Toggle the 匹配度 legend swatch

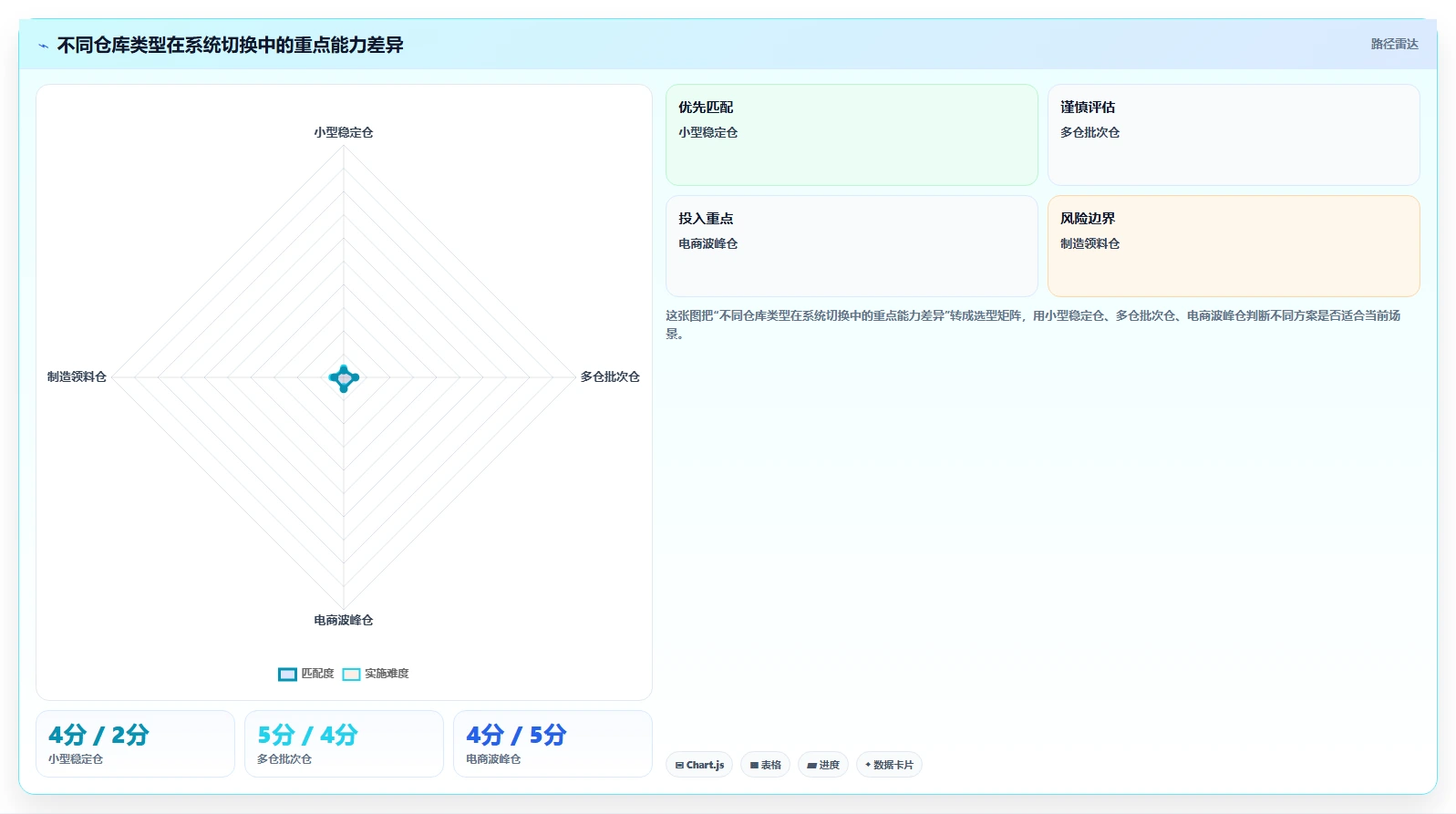pos(287,674)
